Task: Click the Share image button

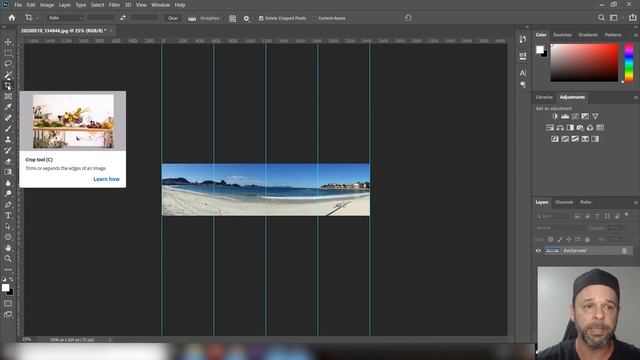Action: point(632,18)
